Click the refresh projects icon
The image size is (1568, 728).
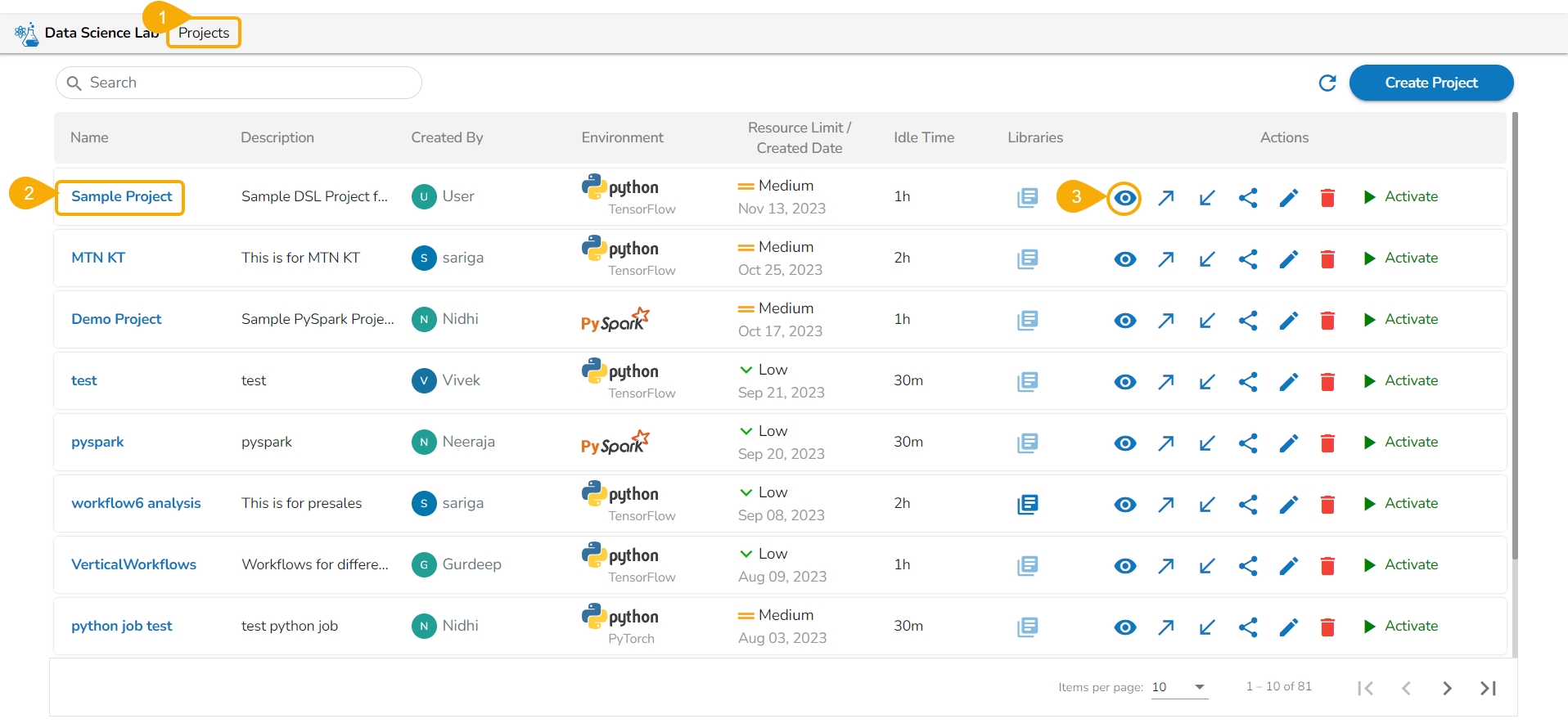(x=1327, y=83)
